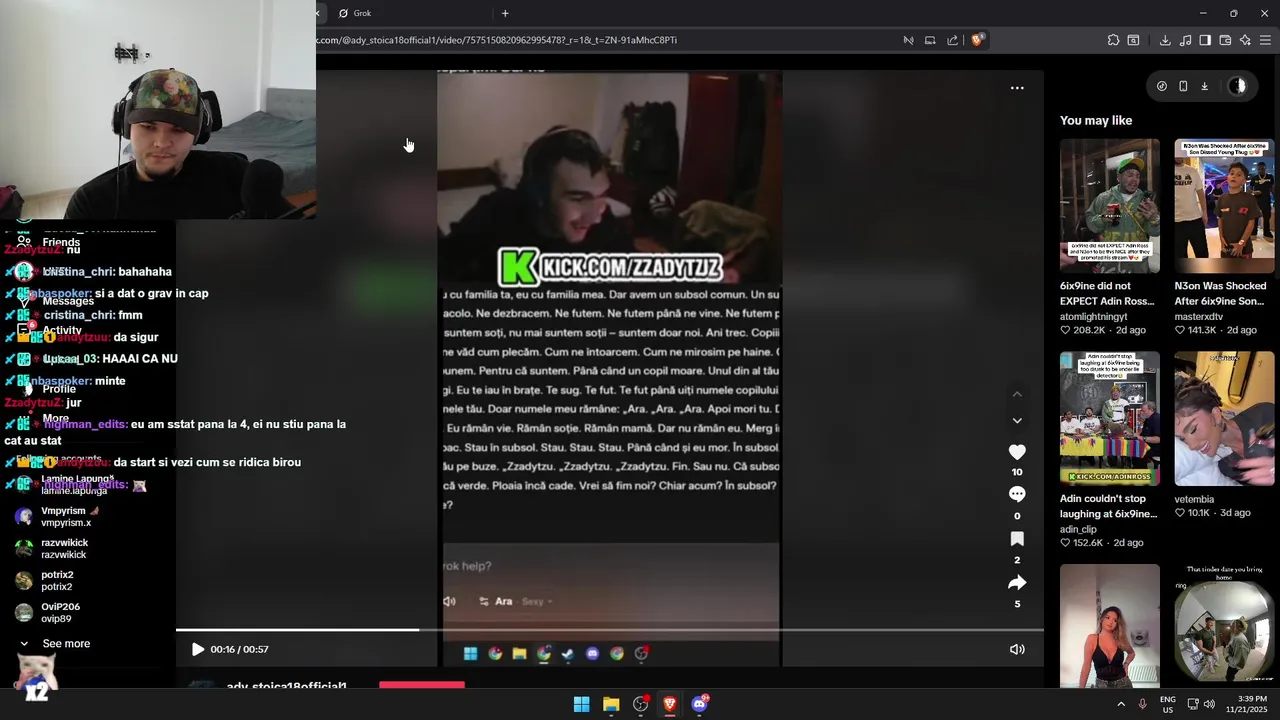Open the three-dot video options menu
1280x720 pixels.
point(1017,88)
